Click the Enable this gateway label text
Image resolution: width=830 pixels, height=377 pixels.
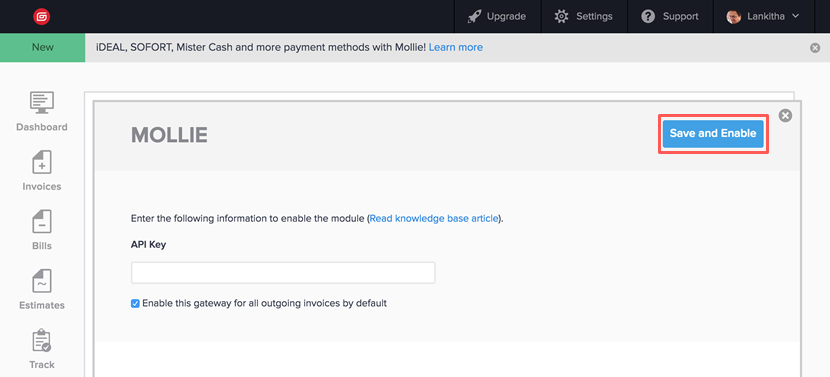click(265, 303)
